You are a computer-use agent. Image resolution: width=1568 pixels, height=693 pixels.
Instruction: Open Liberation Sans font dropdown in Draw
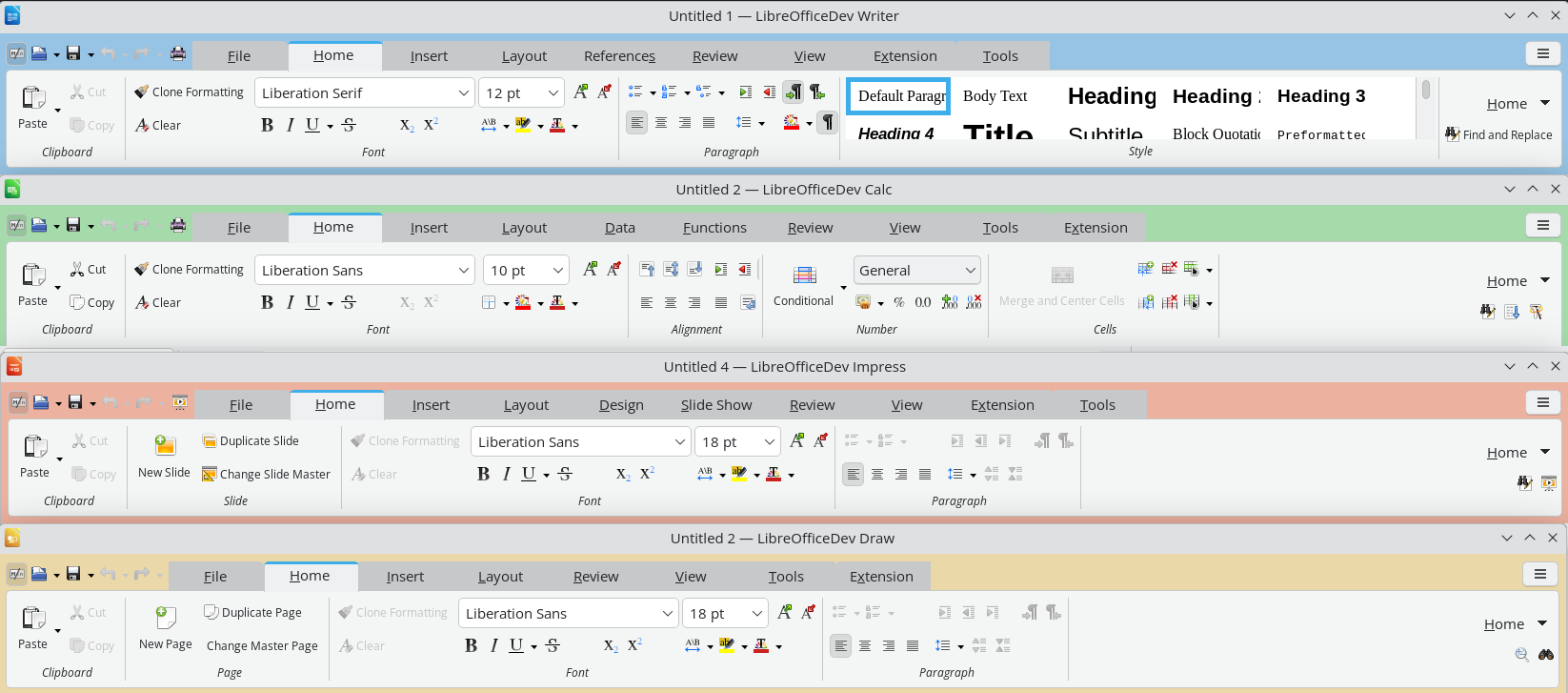pos(668,613)
